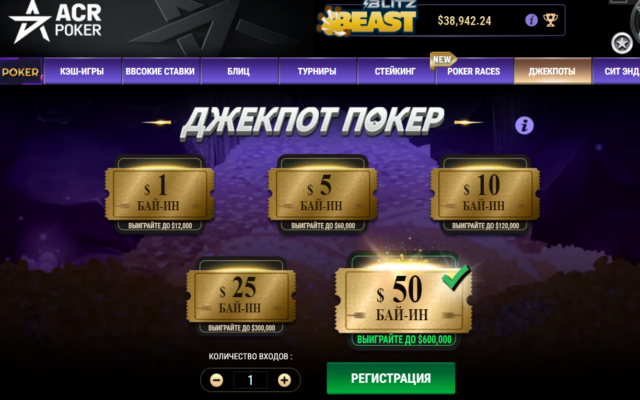
Task: Open Blitz Beast info icon
Action: click(x=531, y=20)
